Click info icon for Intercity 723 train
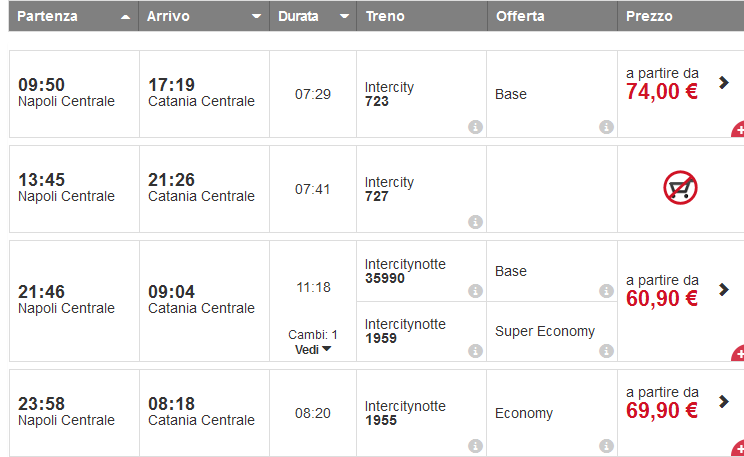This screenshot has width=744, height=457. pyautogui.click(x=475, y=127)
